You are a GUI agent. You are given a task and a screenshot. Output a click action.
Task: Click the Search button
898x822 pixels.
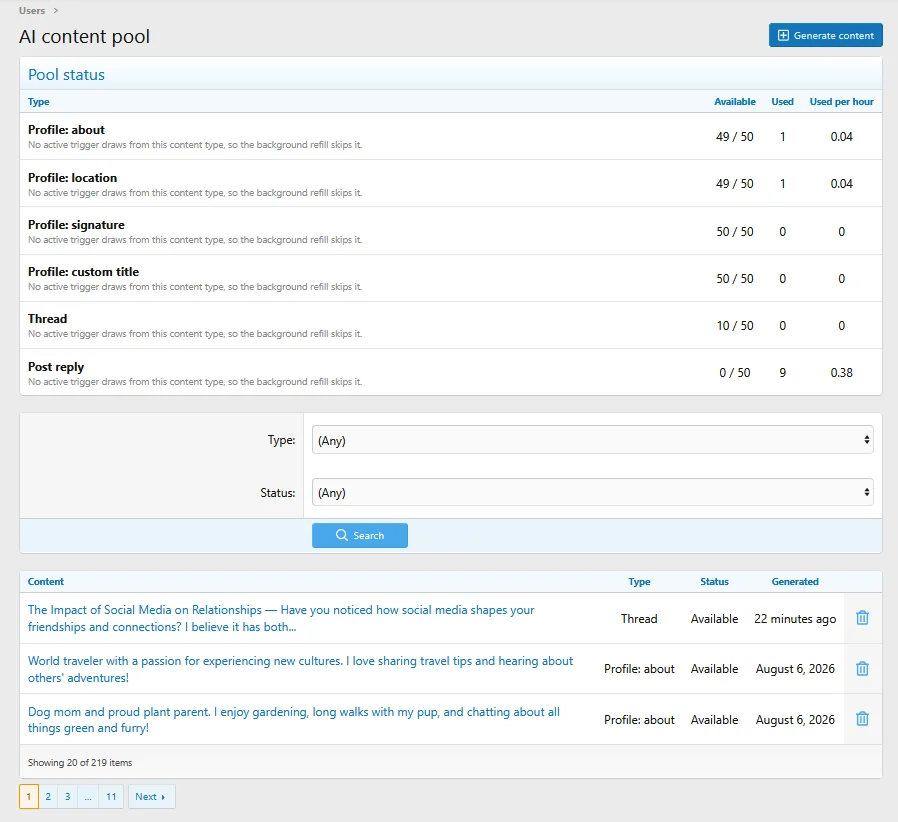click(x=360, y=535)
